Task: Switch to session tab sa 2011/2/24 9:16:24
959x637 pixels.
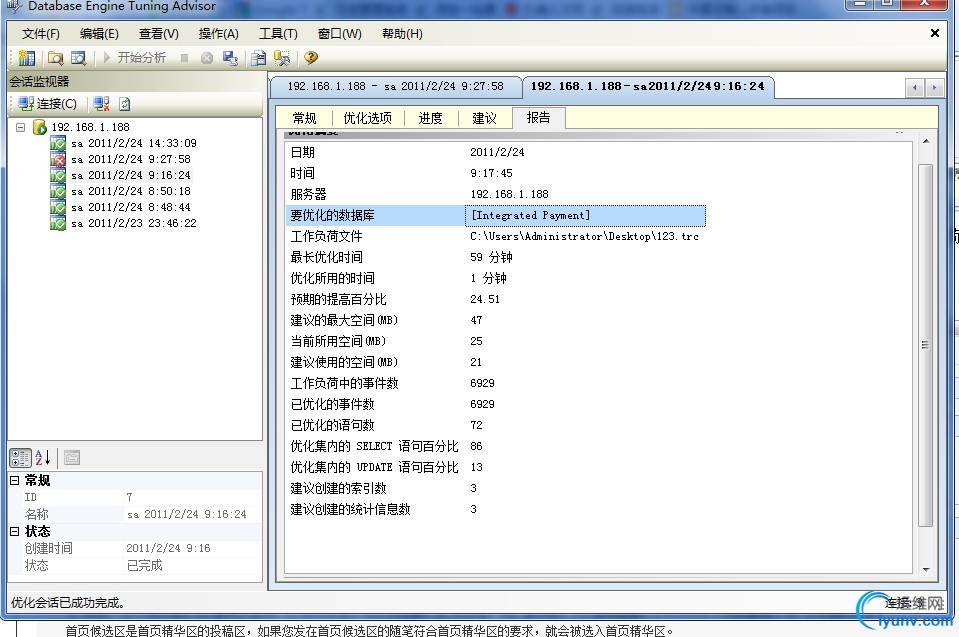Action: pyautogui.click(x=648, y=86)
